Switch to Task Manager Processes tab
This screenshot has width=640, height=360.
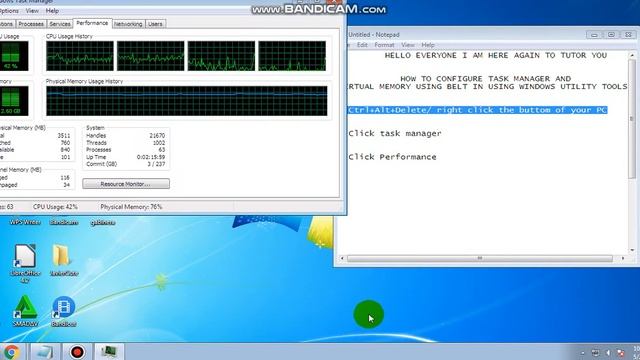pos(31,24)
